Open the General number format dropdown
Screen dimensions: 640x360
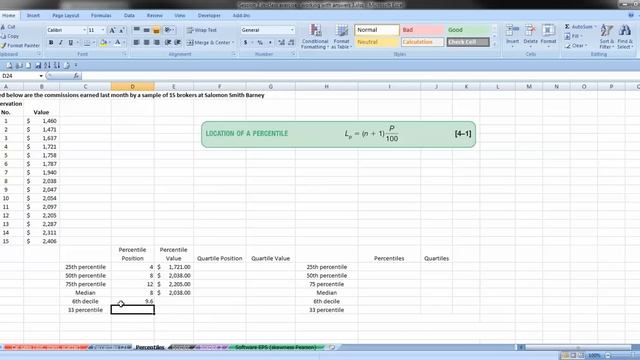pyautogui.click(x=292, y=30)
